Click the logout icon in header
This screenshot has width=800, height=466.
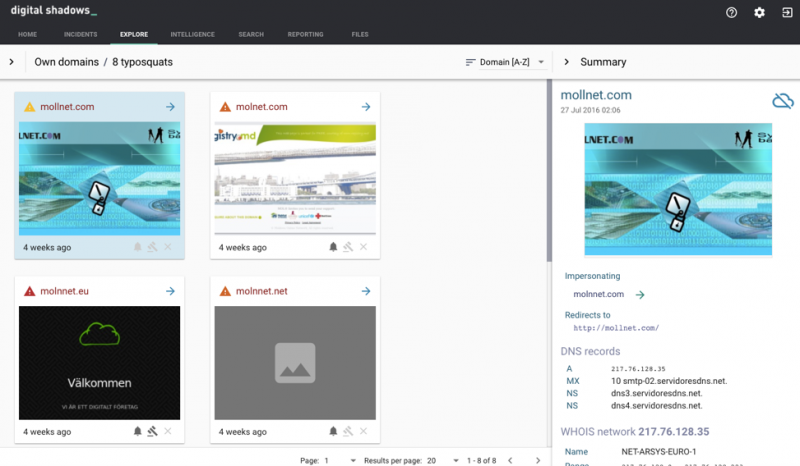(x=787, y=13)
